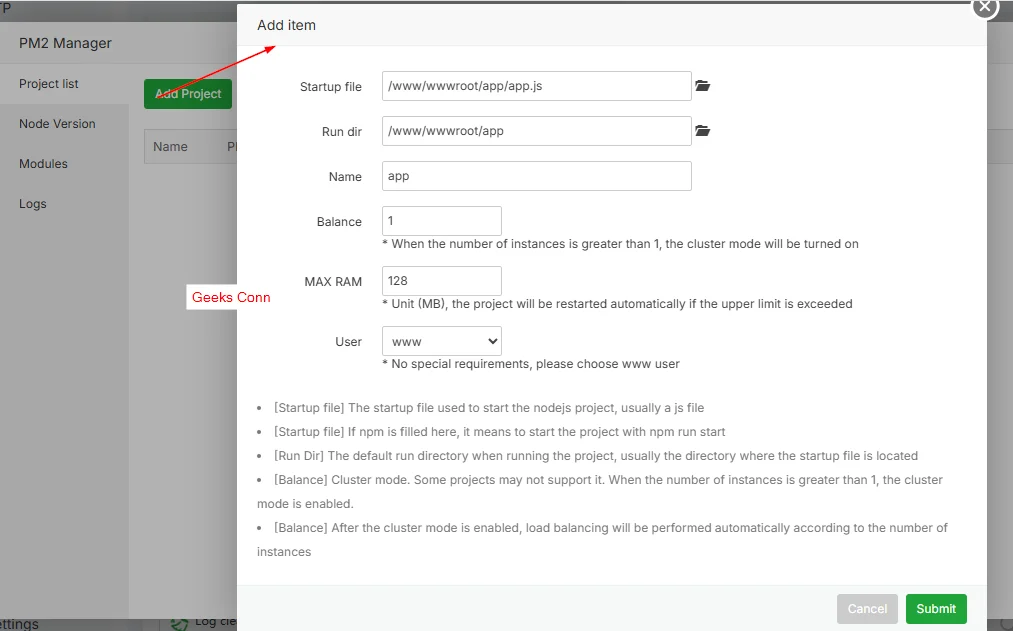This screenshot has height=631, width=1013.
Task: Close the Add item dialog with the X
Action: coord(984,7)
